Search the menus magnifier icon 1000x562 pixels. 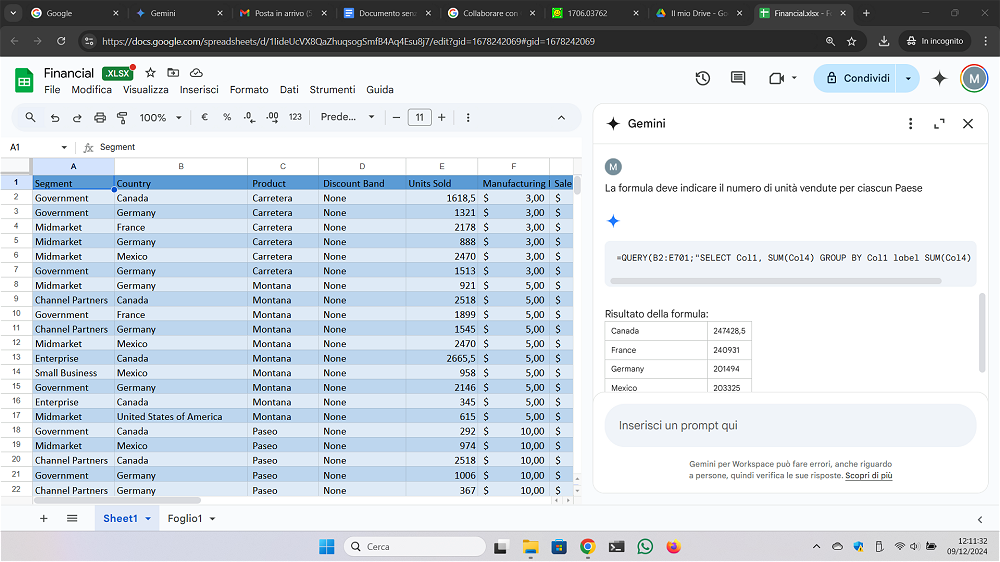(x=30, y=117)
